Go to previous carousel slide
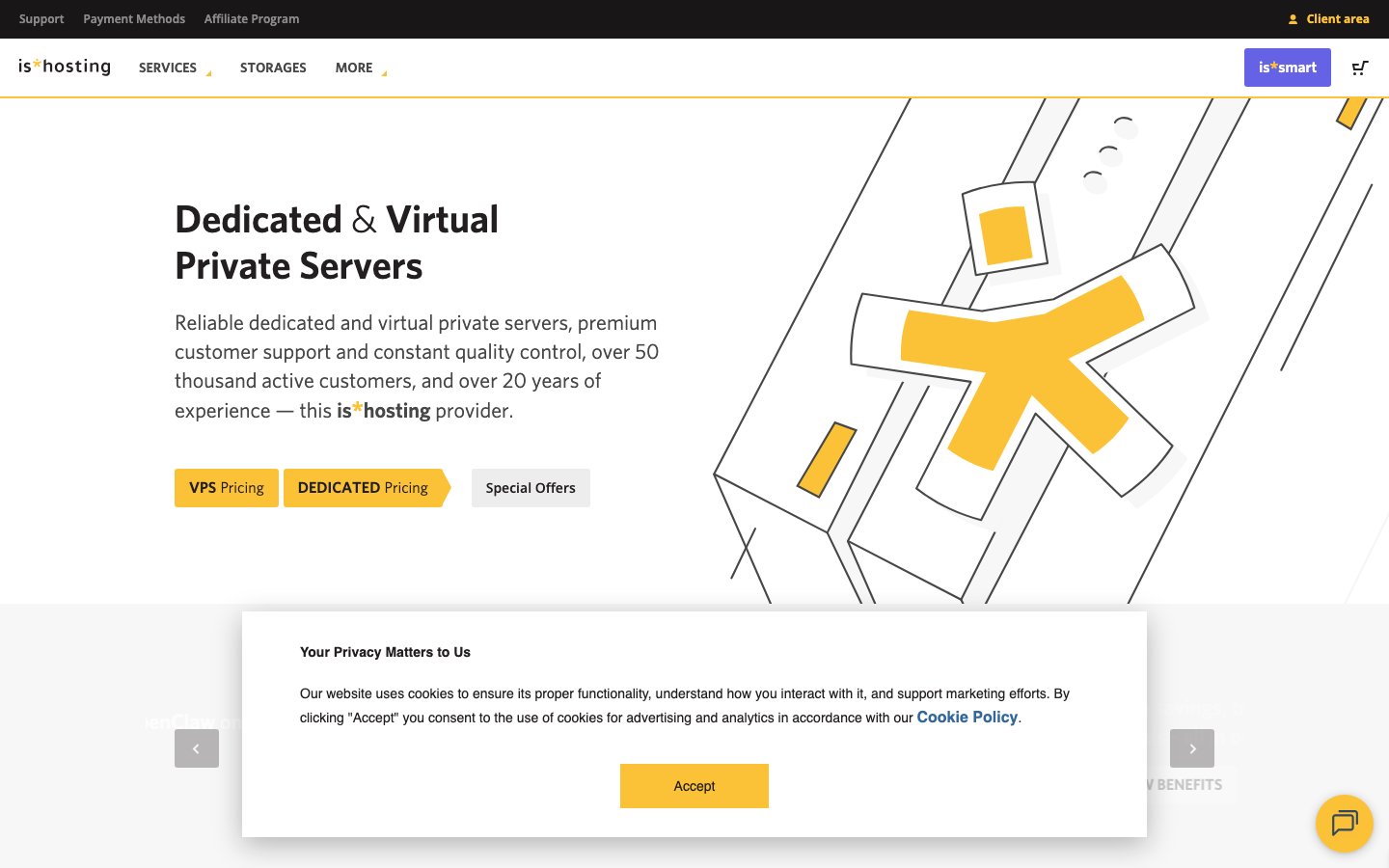 pyautogui.click(x=197, y=748)
